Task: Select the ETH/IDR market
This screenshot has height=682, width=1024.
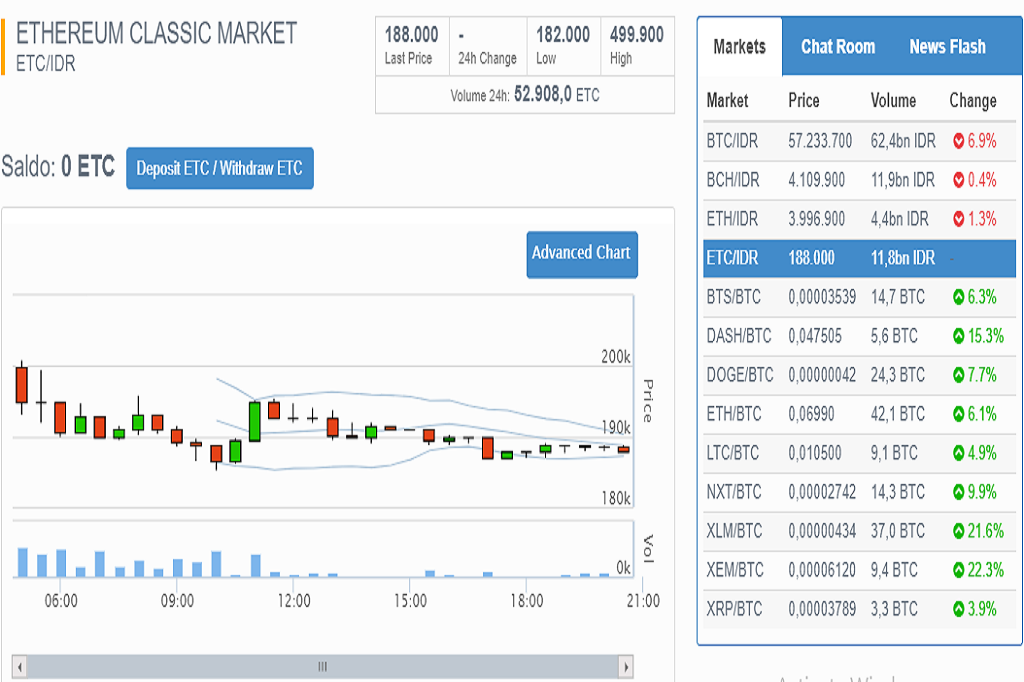Action: [x=859, y=219]
